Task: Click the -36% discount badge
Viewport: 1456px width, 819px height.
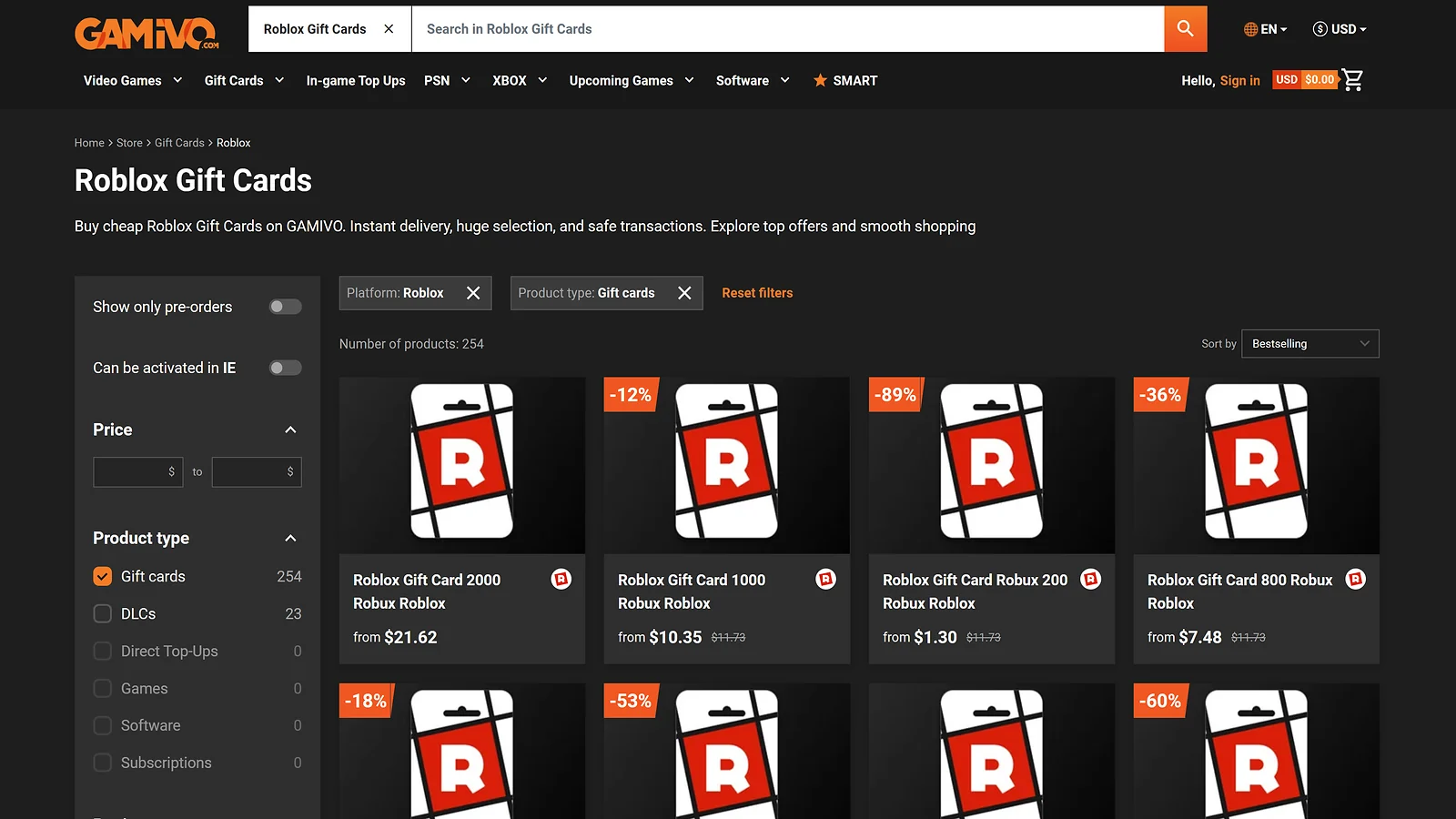Action: coord(1160,395)
